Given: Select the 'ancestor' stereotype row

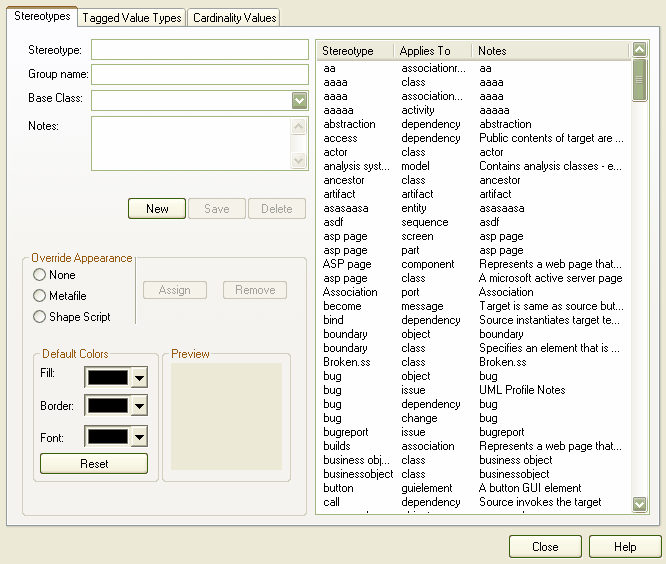Looking at the screenshot, I should (474, 180).
